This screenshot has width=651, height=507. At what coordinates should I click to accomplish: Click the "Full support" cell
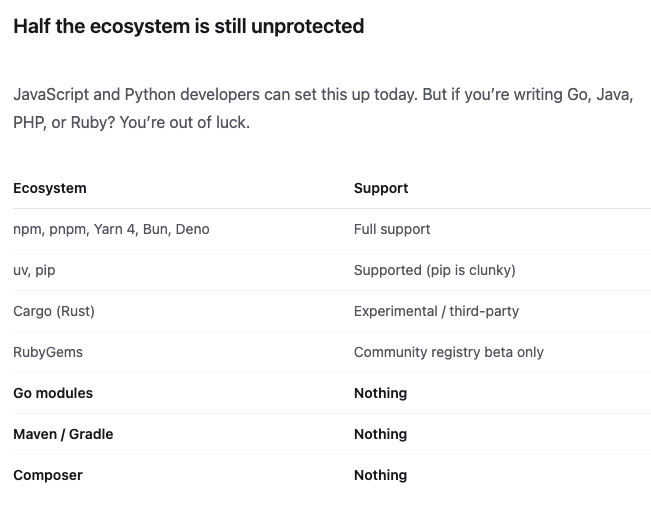tap(392, 229)
